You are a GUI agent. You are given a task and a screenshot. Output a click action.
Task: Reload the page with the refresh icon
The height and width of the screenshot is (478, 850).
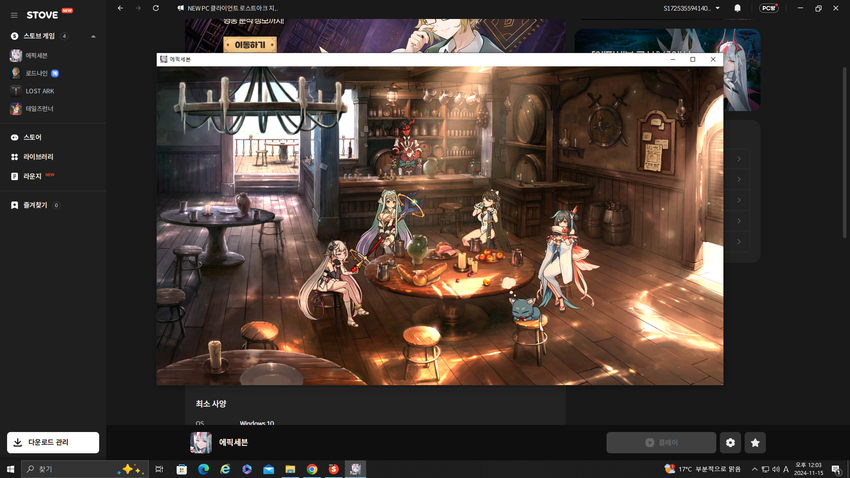(156, 8)
